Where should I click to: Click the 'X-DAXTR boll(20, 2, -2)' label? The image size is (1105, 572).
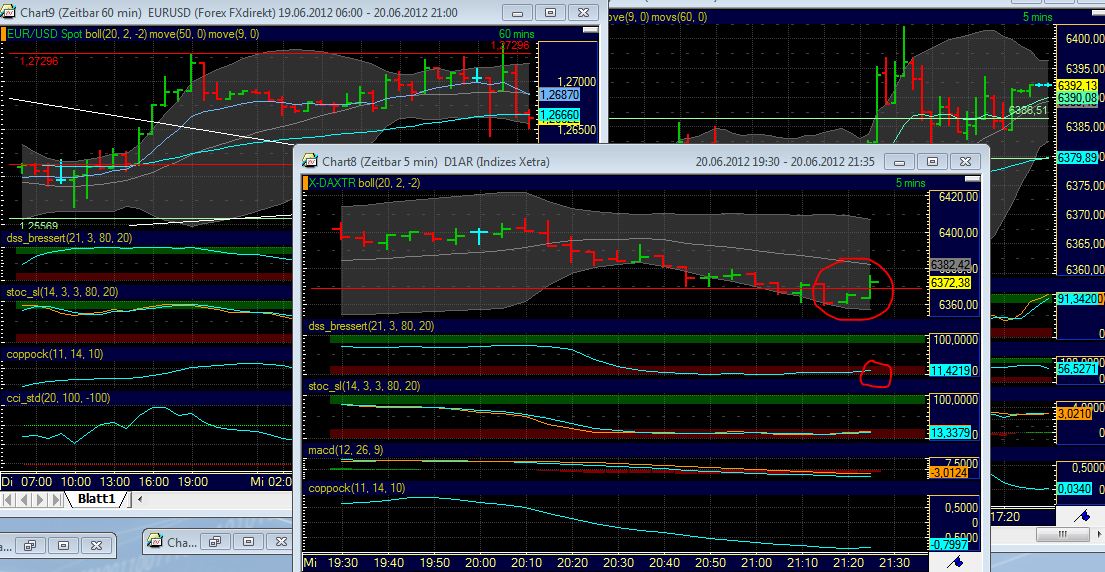(x=364, y=183)
